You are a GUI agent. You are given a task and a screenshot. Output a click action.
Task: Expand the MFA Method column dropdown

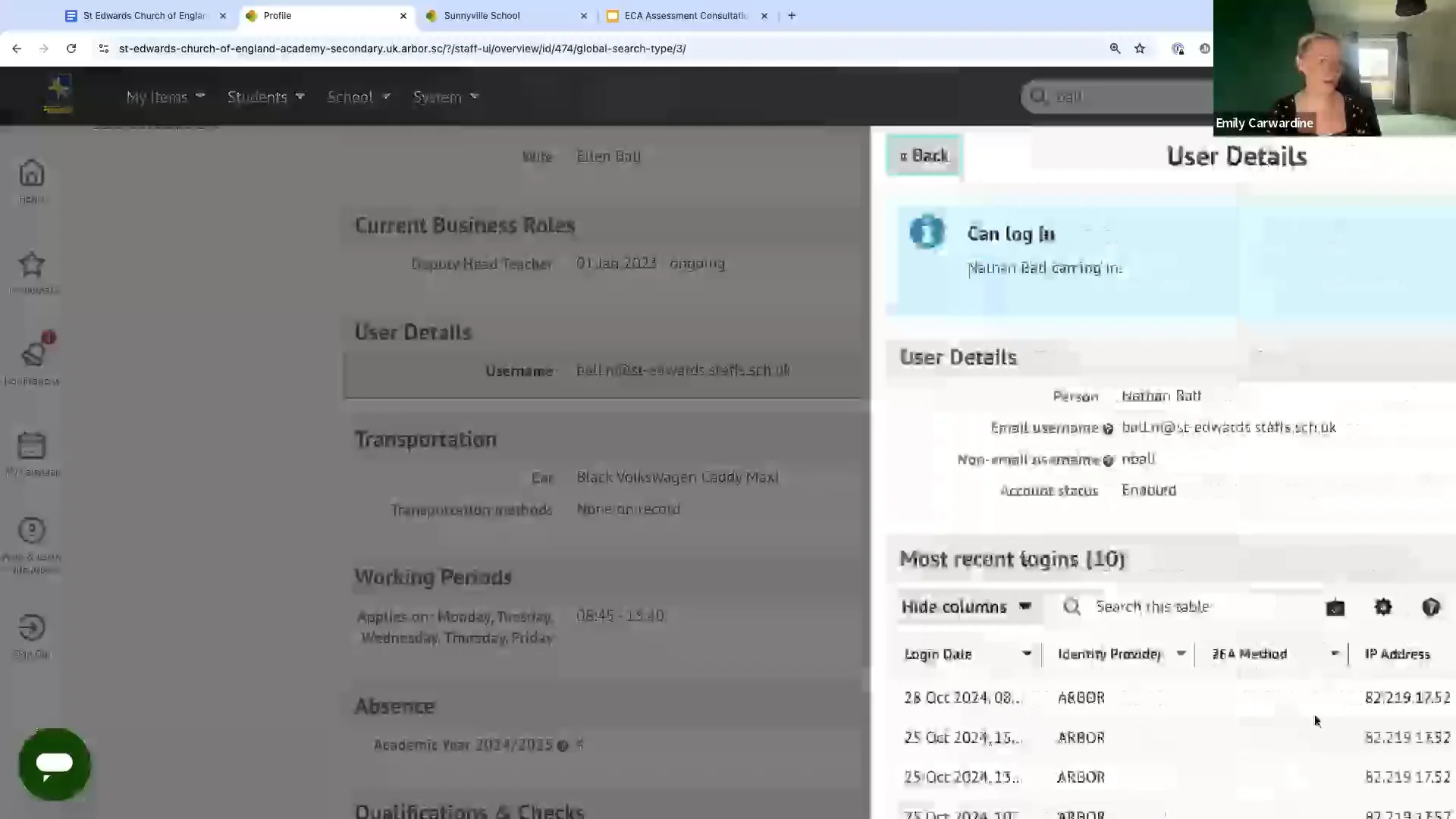(1336, 654)
